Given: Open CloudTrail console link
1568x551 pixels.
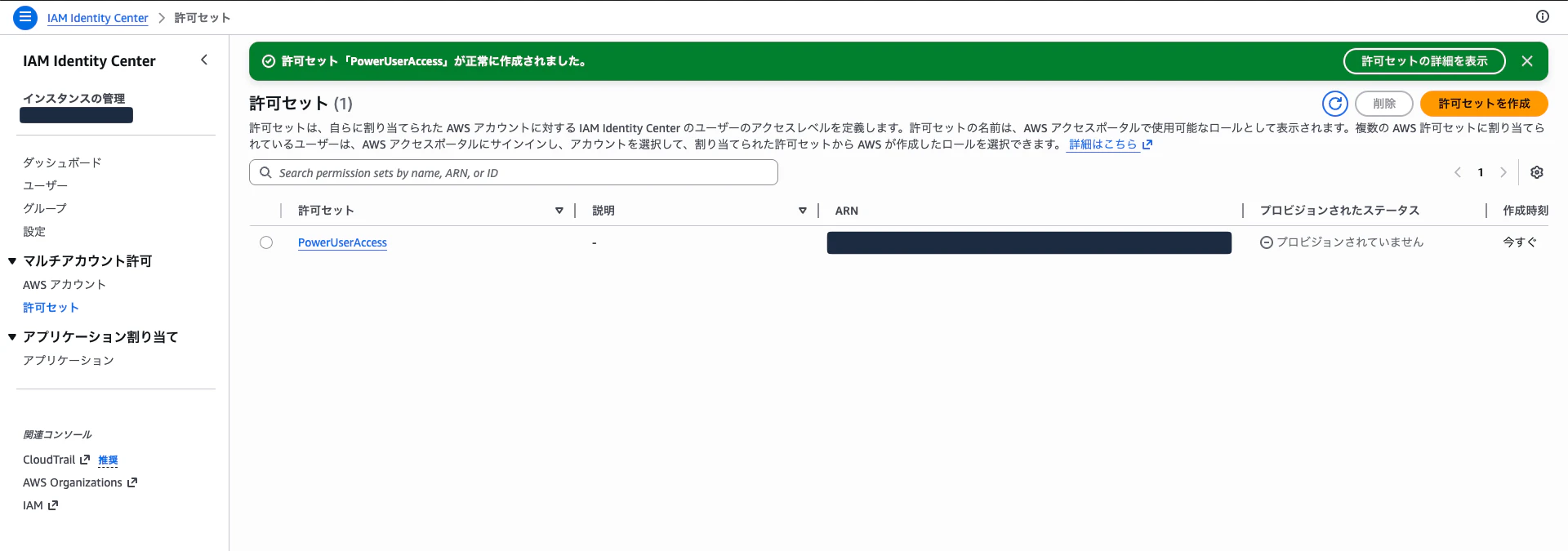Looking at the screenshot, I should tap(49, 460).
